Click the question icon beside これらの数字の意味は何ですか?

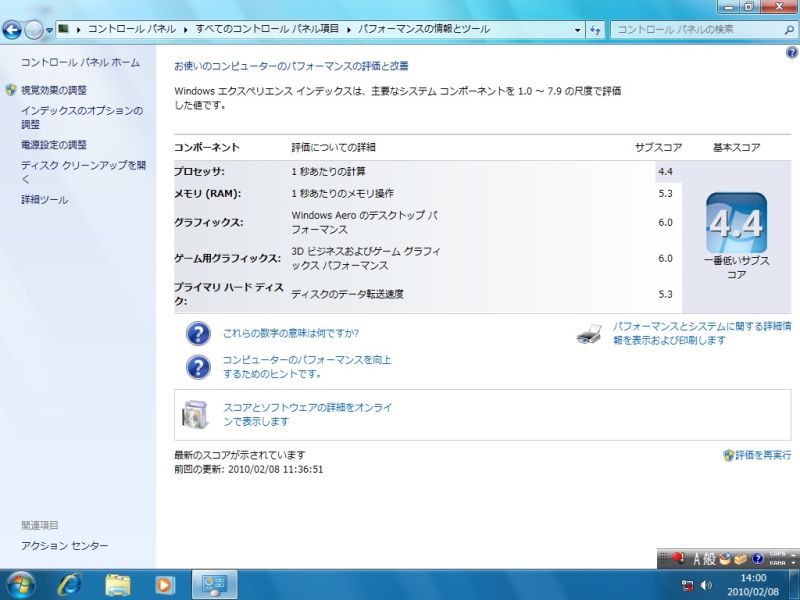tap(198, 334)
